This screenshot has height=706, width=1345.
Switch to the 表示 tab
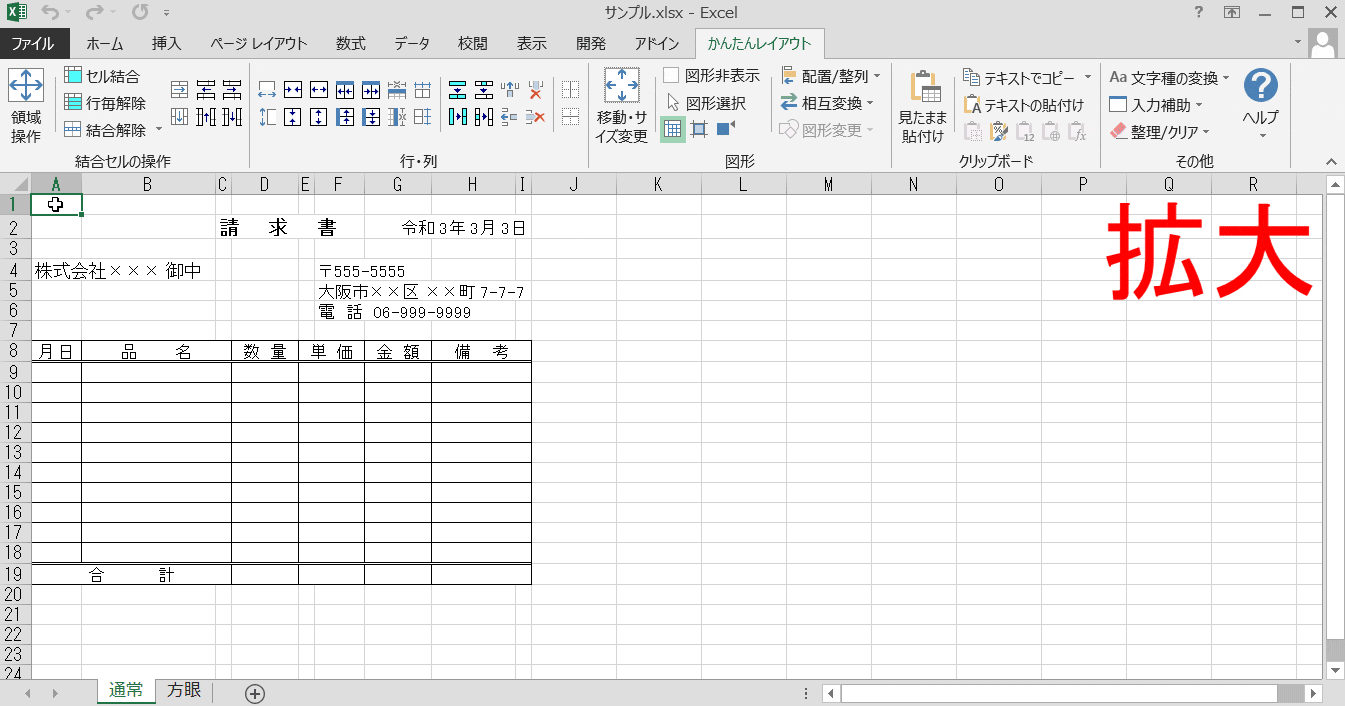[x=532, y=43]
